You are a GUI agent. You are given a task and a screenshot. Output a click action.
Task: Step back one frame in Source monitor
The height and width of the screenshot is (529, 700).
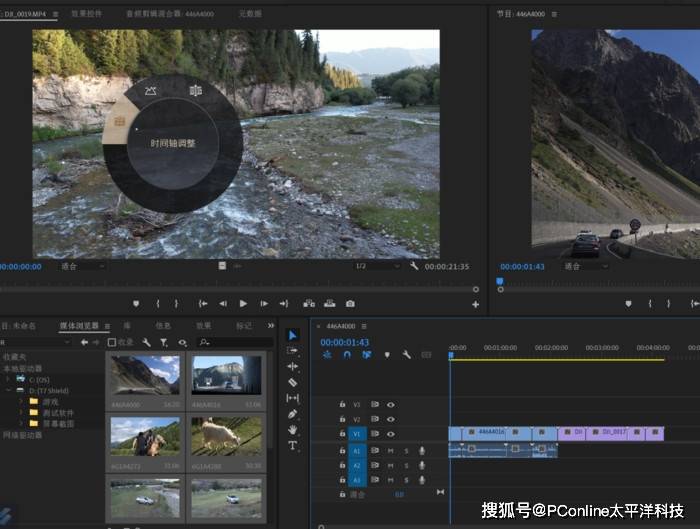(x=223, y=304)
